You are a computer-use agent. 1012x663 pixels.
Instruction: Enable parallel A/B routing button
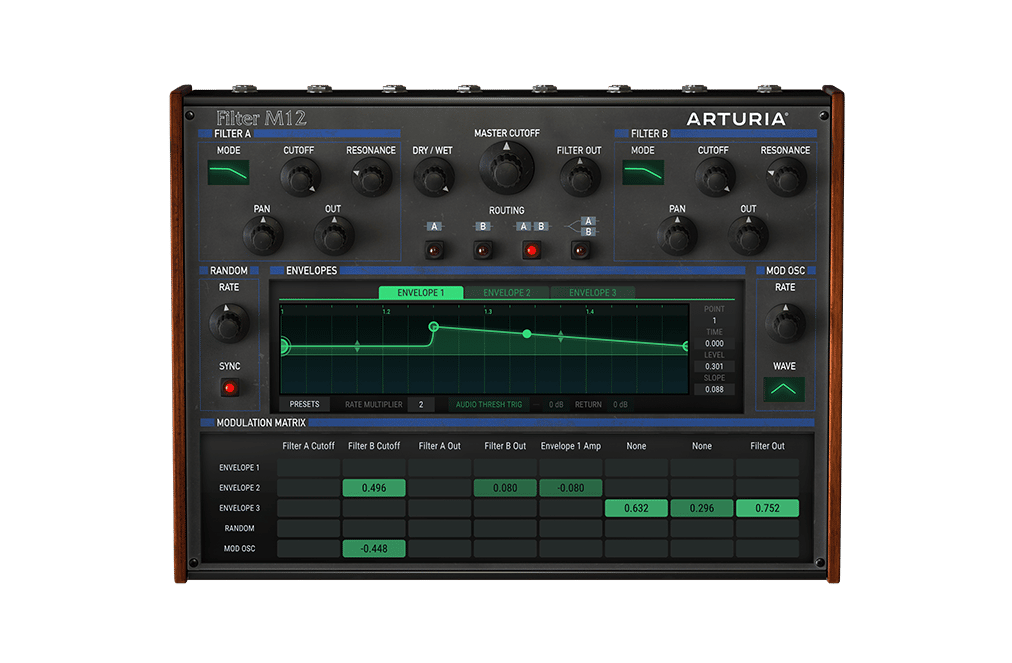[x=580, y=250]
